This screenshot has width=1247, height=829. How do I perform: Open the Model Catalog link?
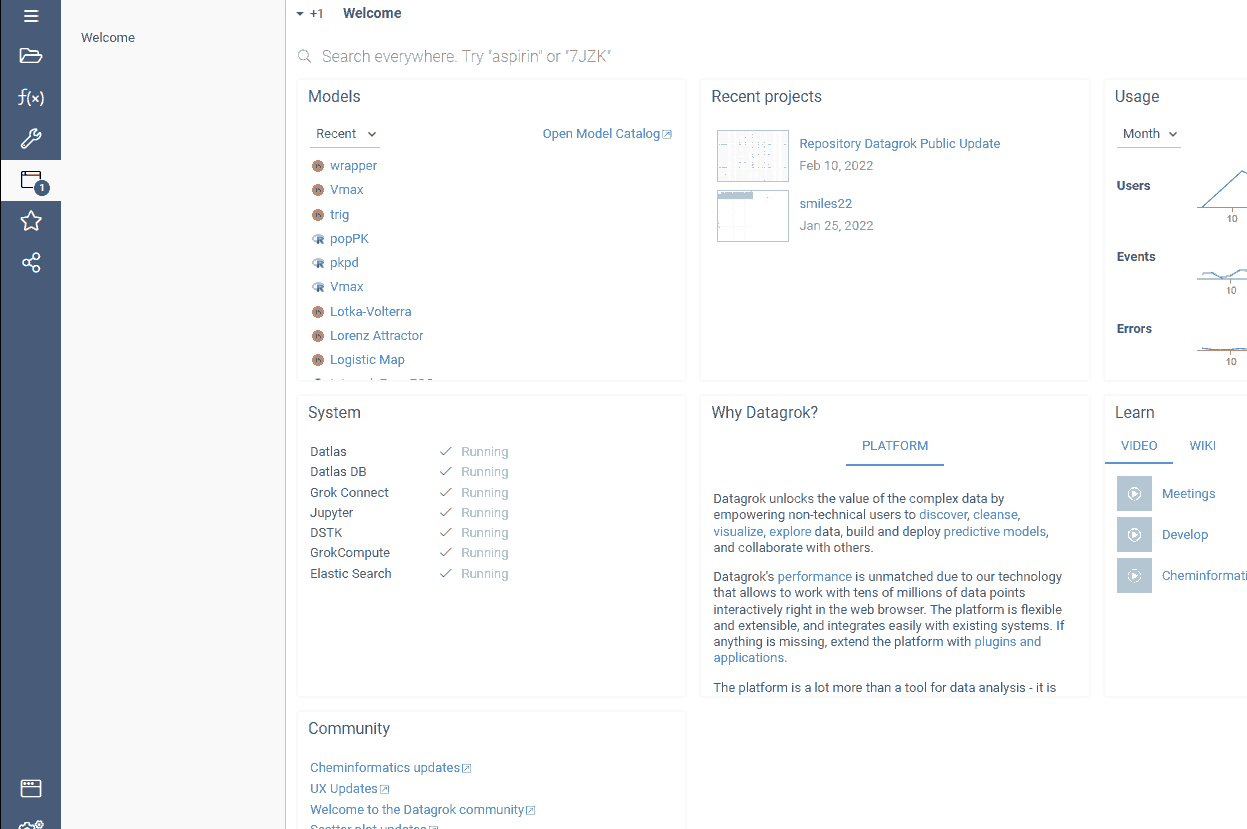click(600, 133)
